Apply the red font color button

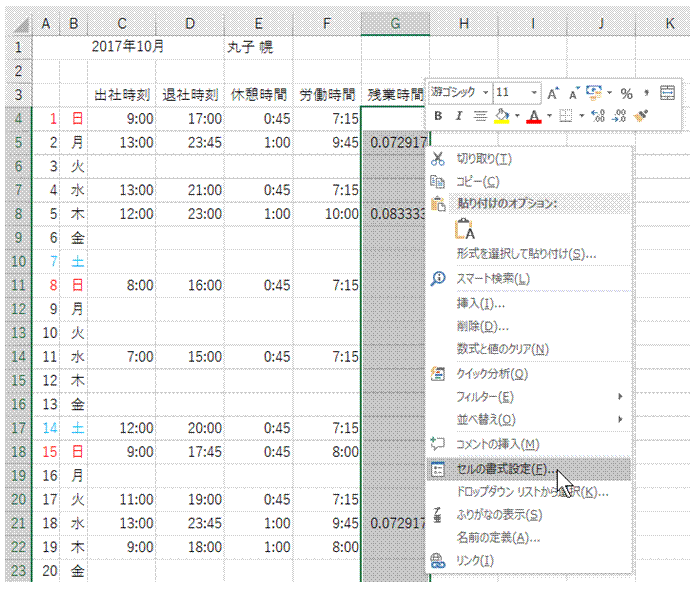pyautogui.click(x=534, y=116)
